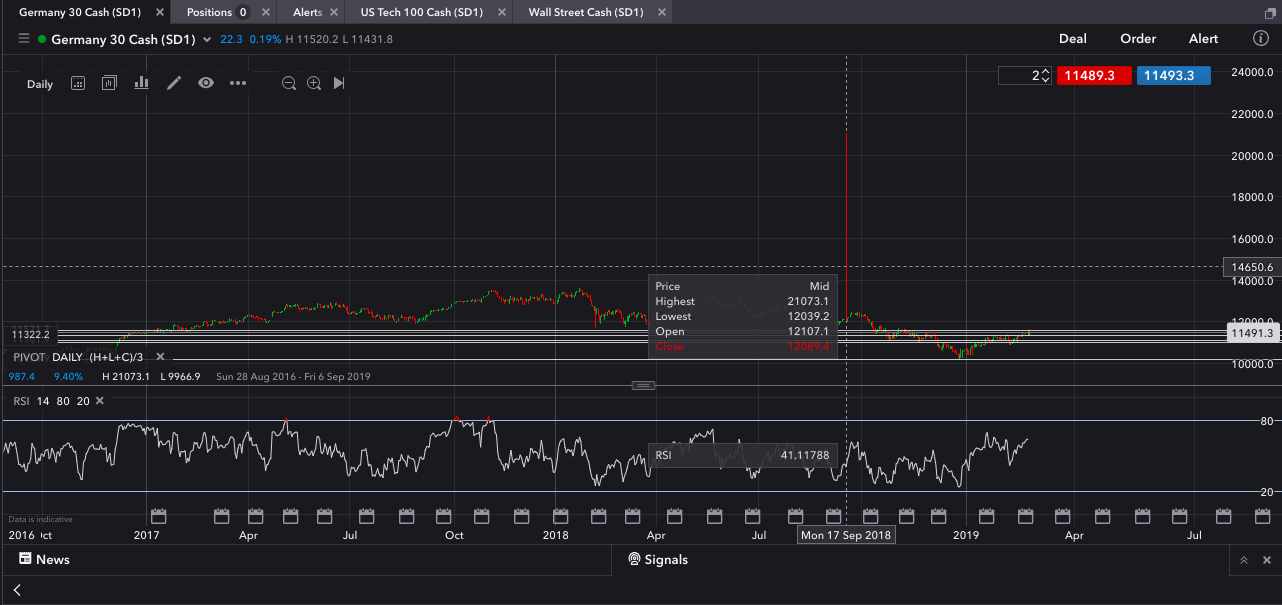Click the Positions count badge 0

point(243,12)
